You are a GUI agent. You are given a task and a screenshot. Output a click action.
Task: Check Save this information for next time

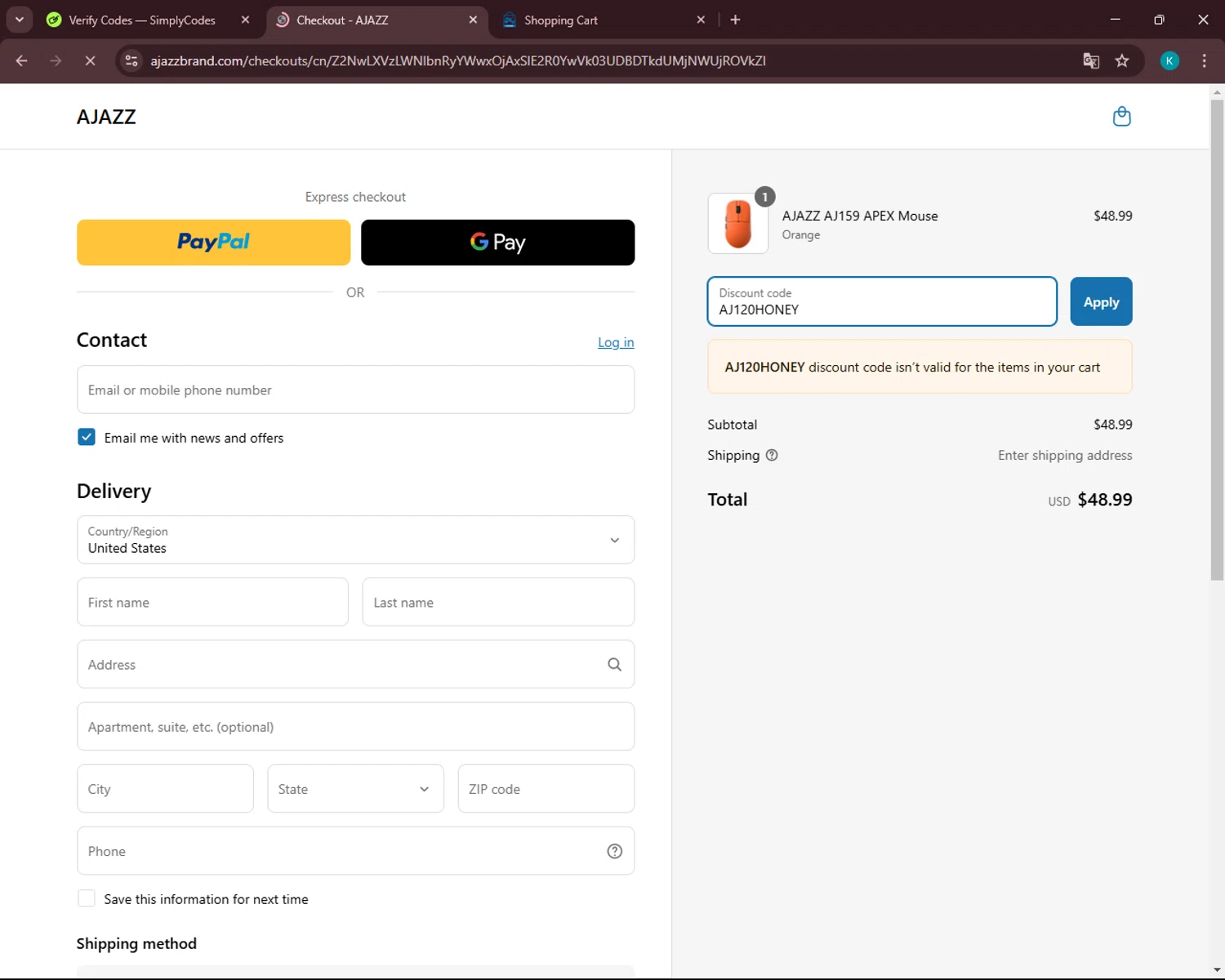(87, 898)
